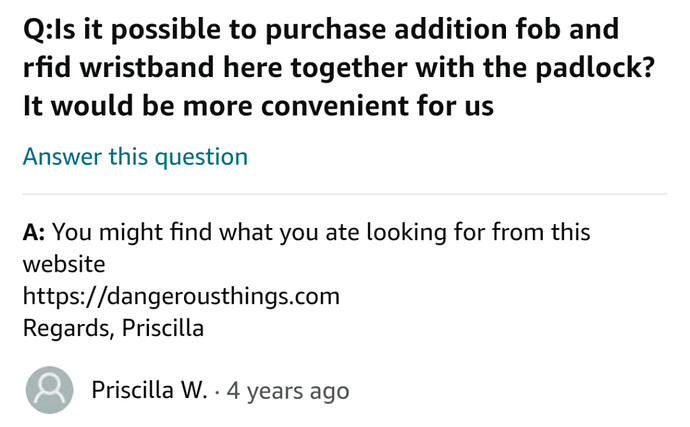The image size is (690, 427).
Task: Click the word 'purchase' in the question
Action: pos(326,31)
